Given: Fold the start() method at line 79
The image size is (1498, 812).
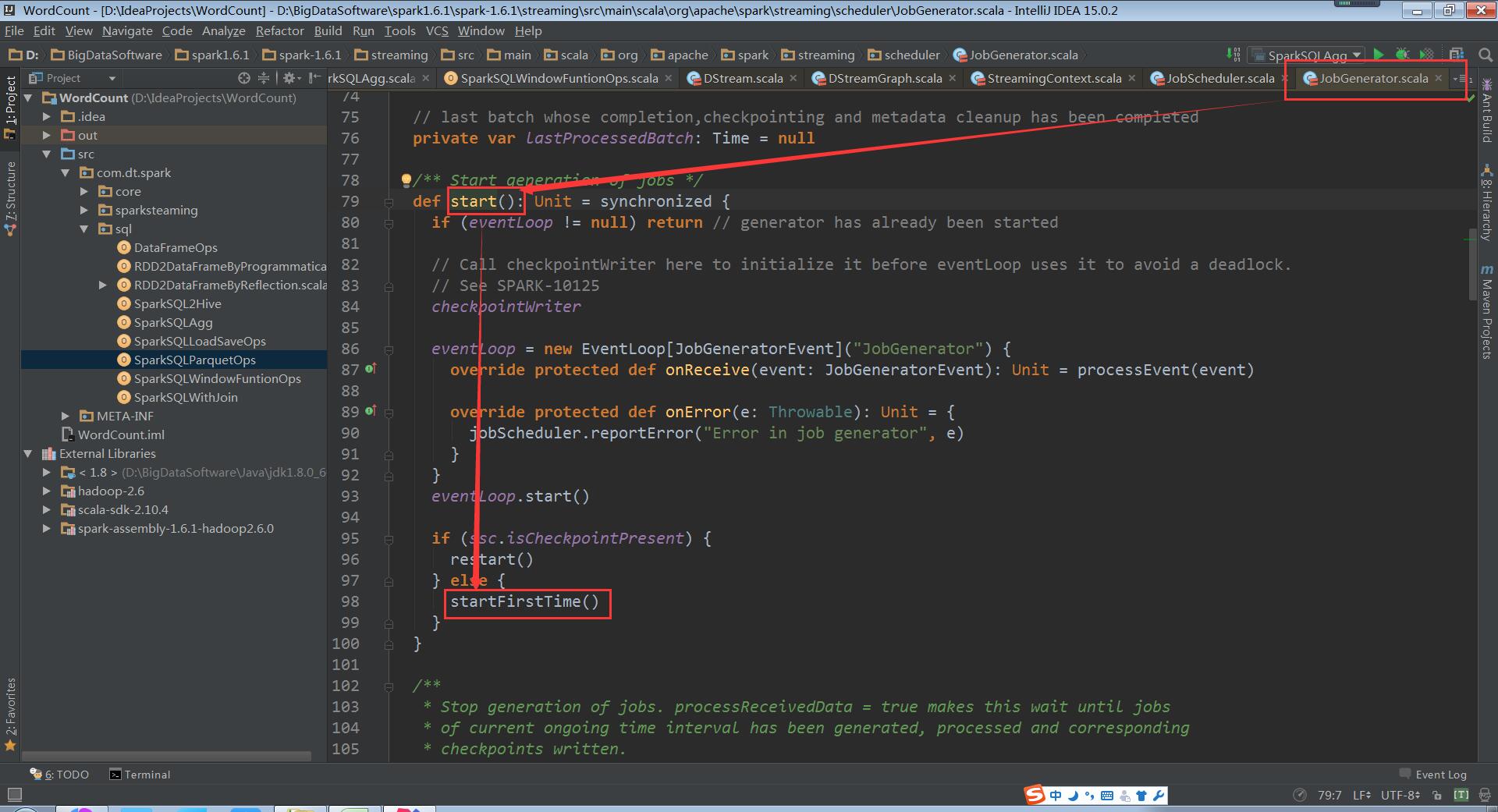Looking at the screenshot, I should [389, 201].
